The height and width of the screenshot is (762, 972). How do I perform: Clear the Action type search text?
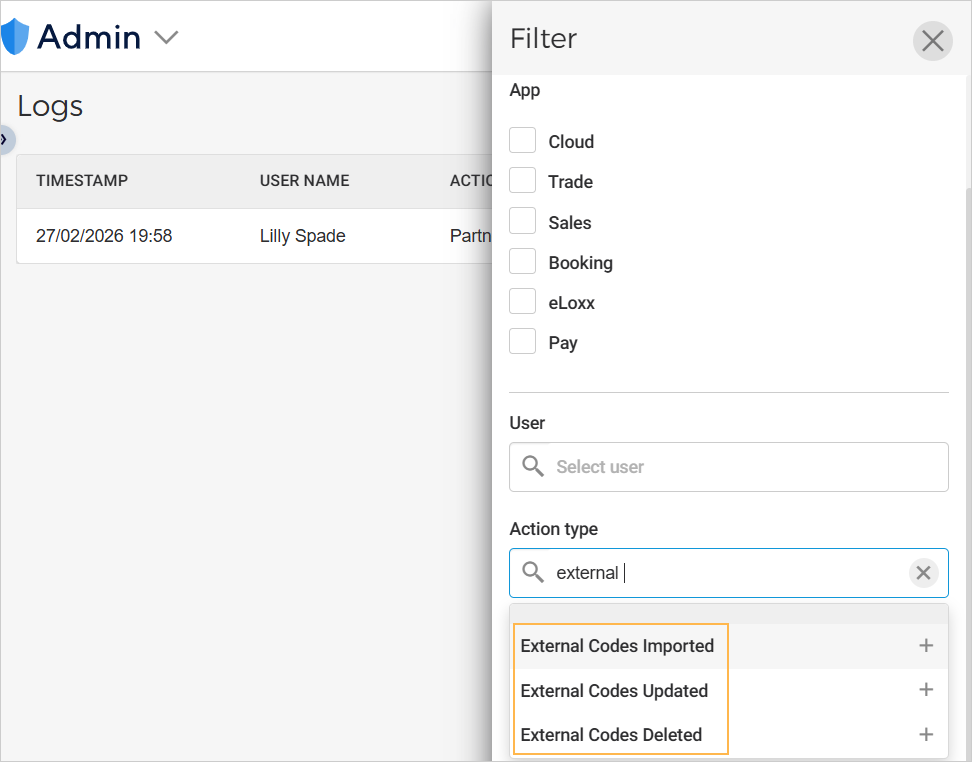point(923,573)
